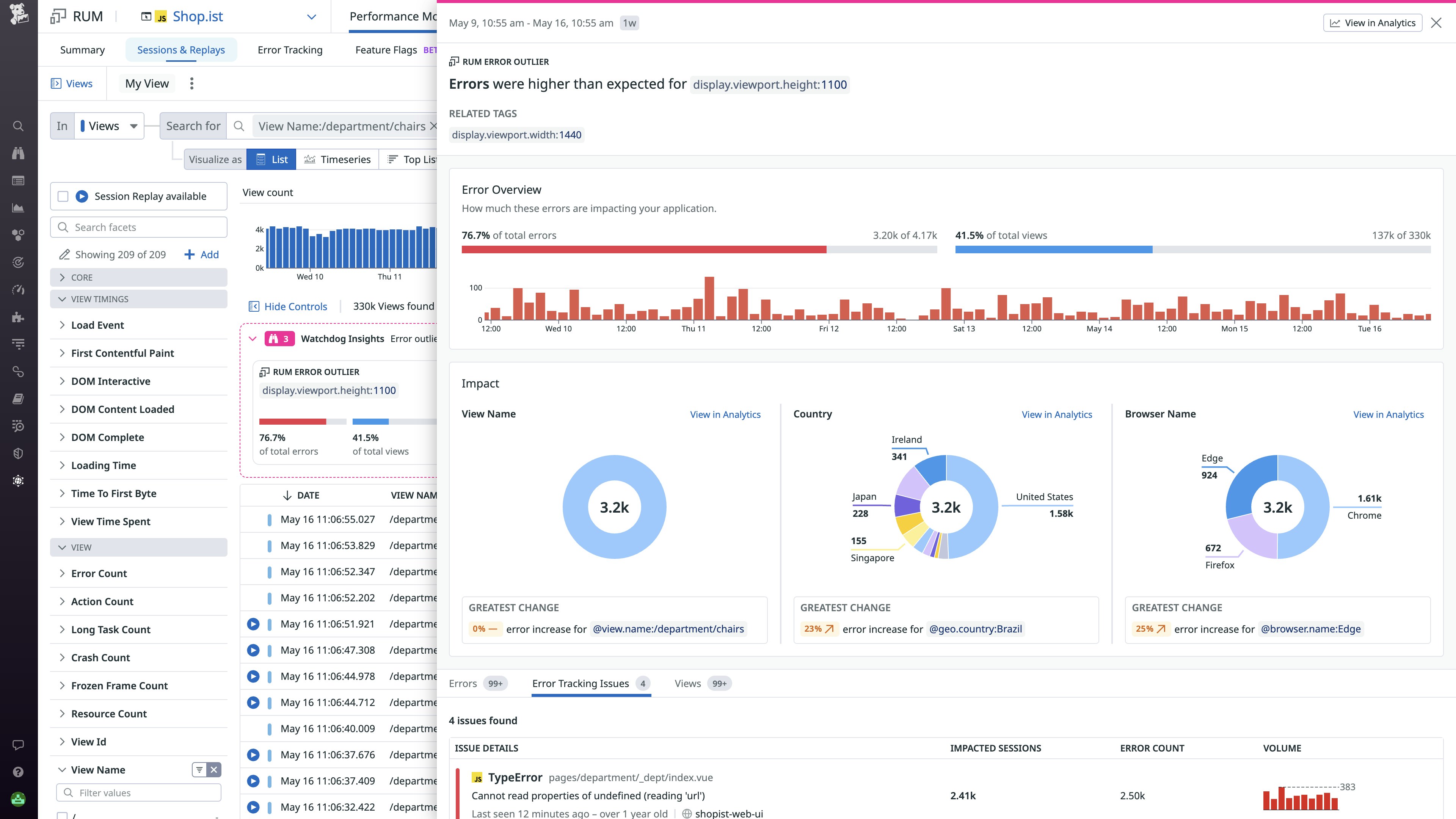This screenshot has height=819, width=1456.
Task: Clear the View Name facet filter with the X icon
Action: coord(213,770)
